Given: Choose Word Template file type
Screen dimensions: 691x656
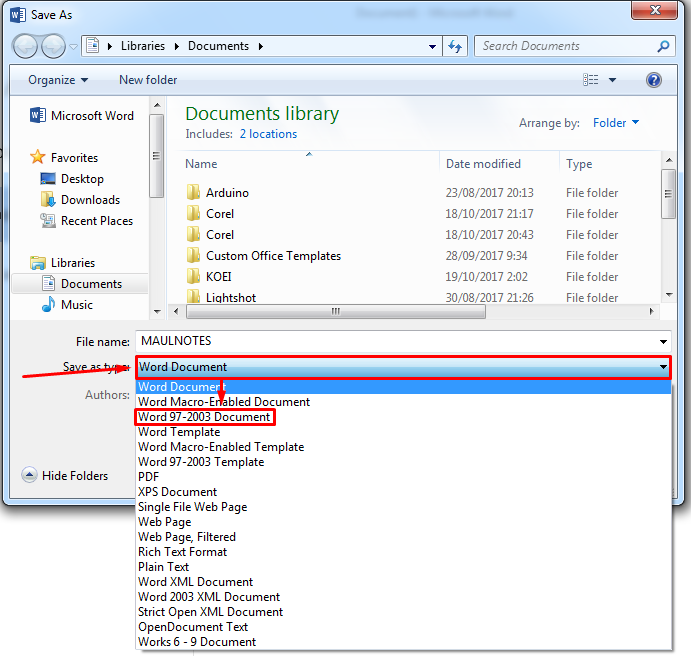Looking at the screenshot, I should 404,432.
